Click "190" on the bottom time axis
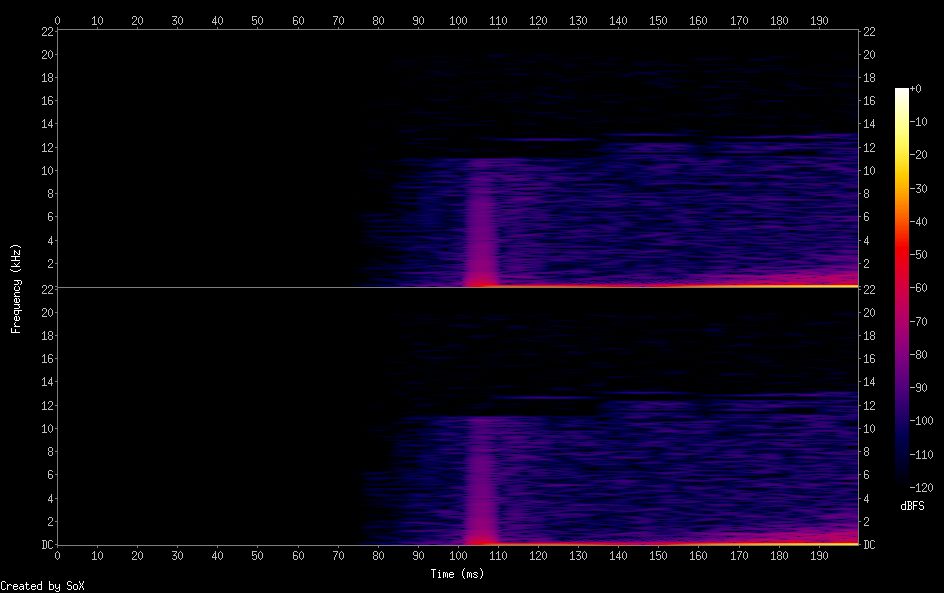The image size is (944, 593). 819,556
